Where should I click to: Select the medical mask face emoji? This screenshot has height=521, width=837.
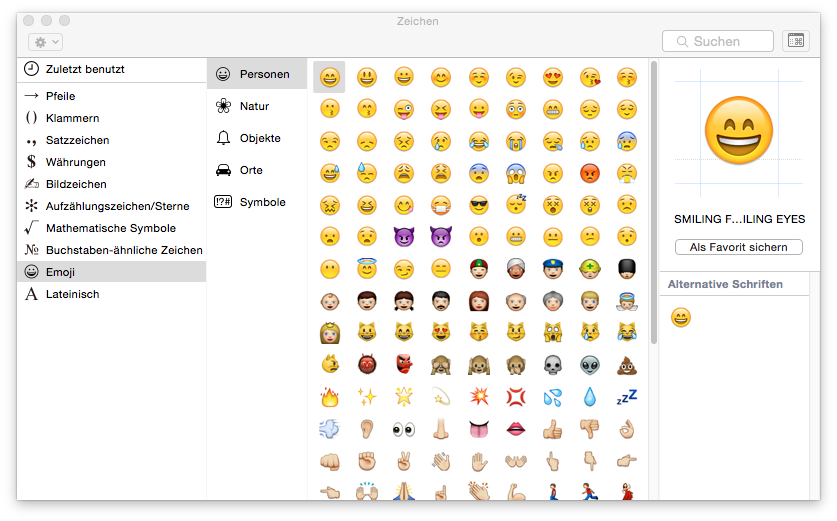[441, 205]
